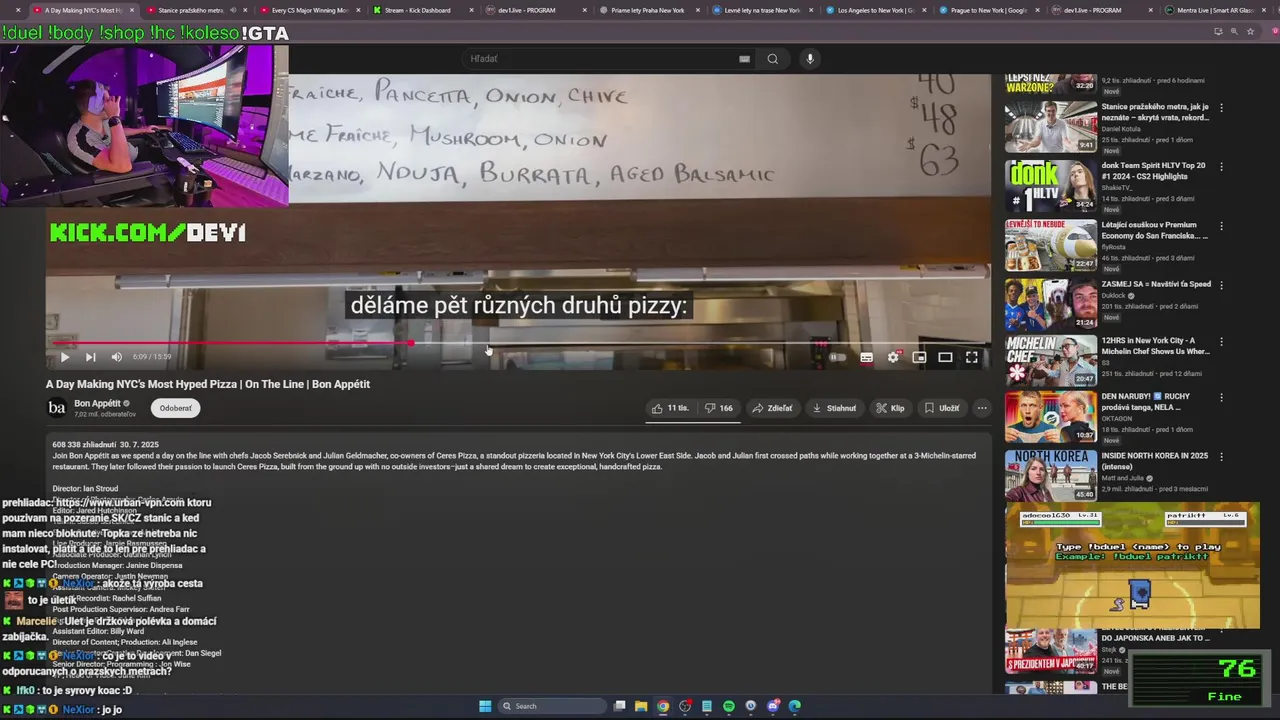This screenshot has height=720, width=1280.
Task: Download the video with Stiahnuť
Action: tap(834, 408)
